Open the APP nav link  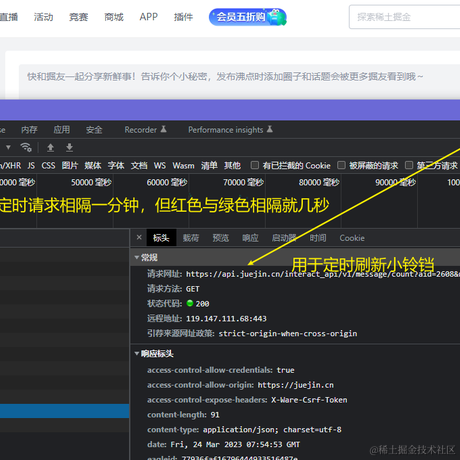pos(149,17)
